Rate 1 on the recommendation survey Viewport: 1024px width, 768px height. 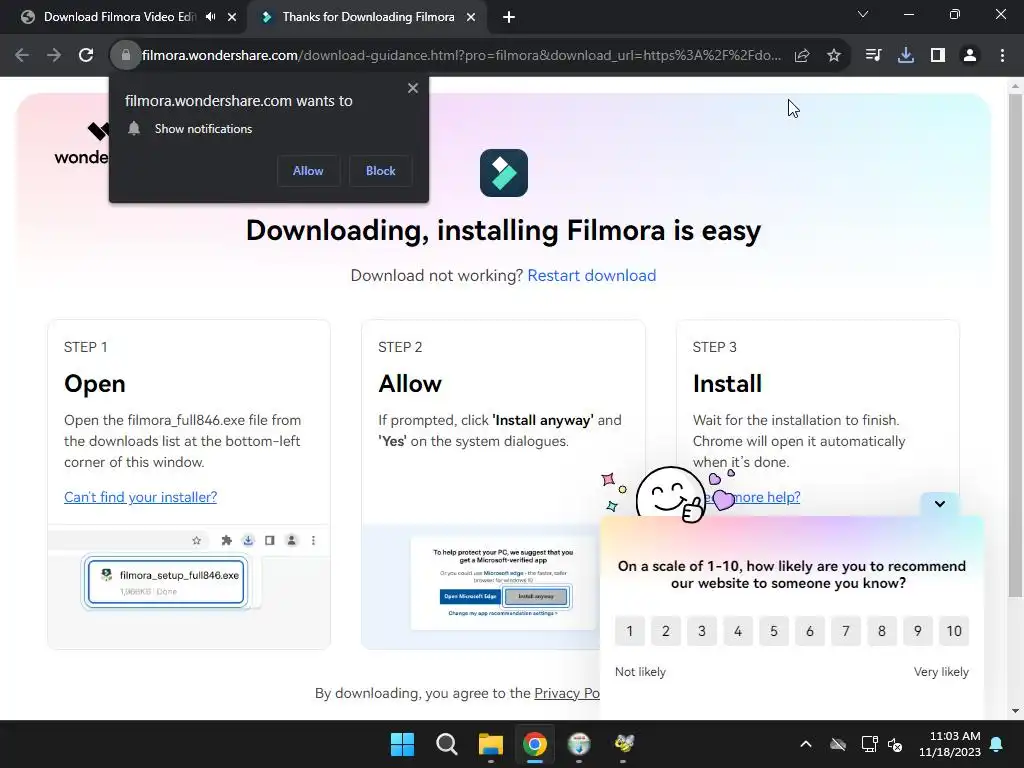630,631
